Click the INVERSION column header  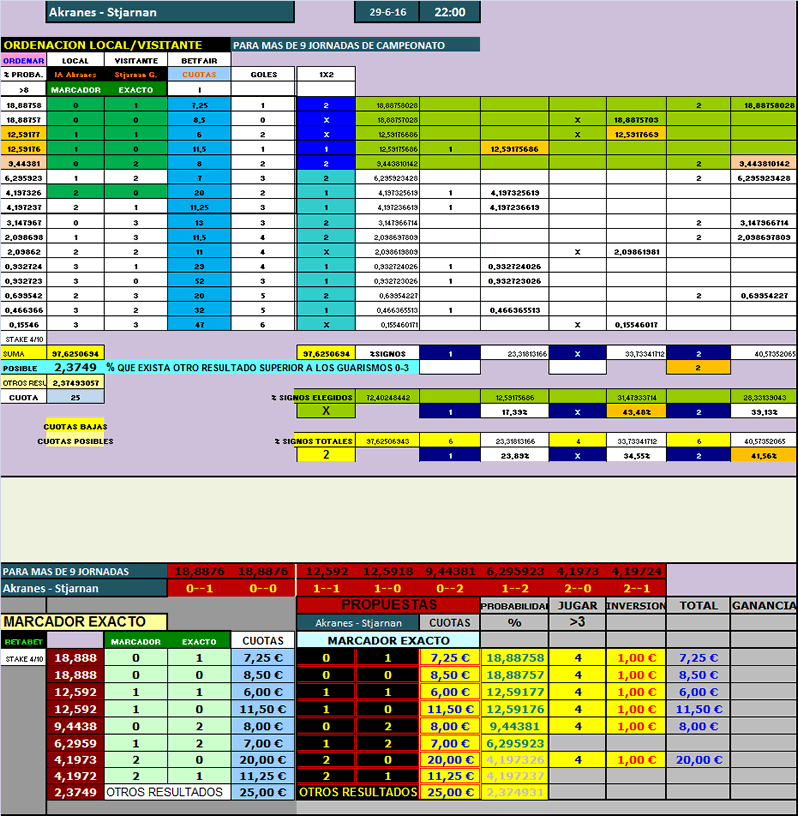[636, 606]
